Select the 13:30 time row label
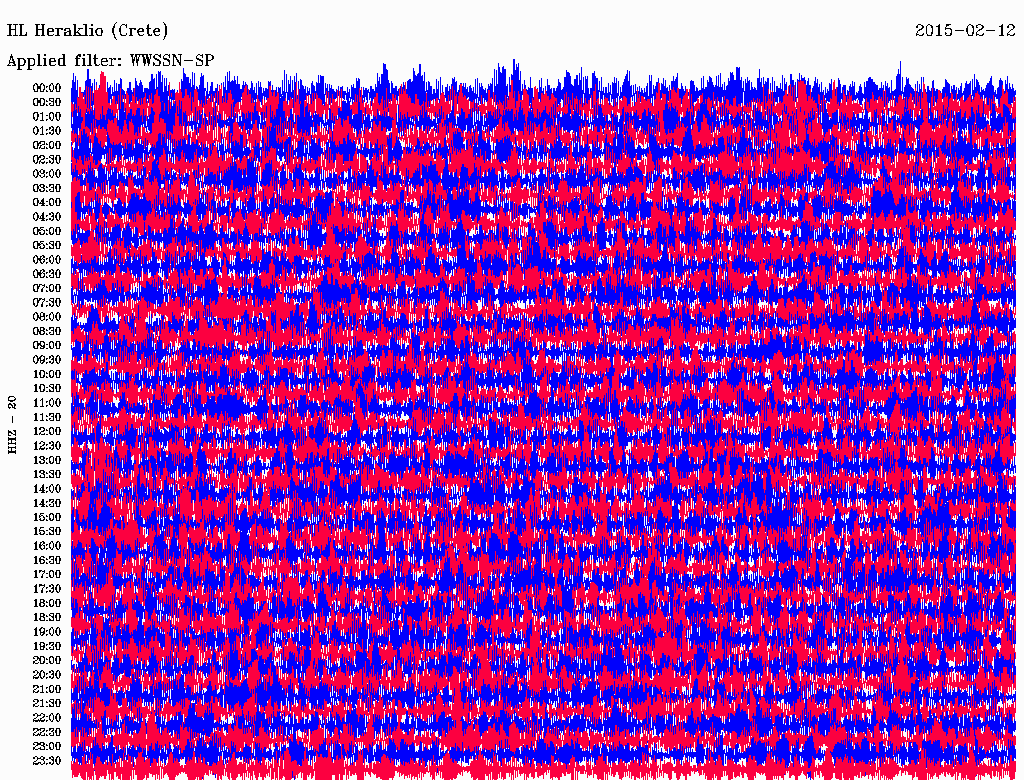The height and width of the screenshot is (780, 1024). pyautogui.click(x=47, y=475)
